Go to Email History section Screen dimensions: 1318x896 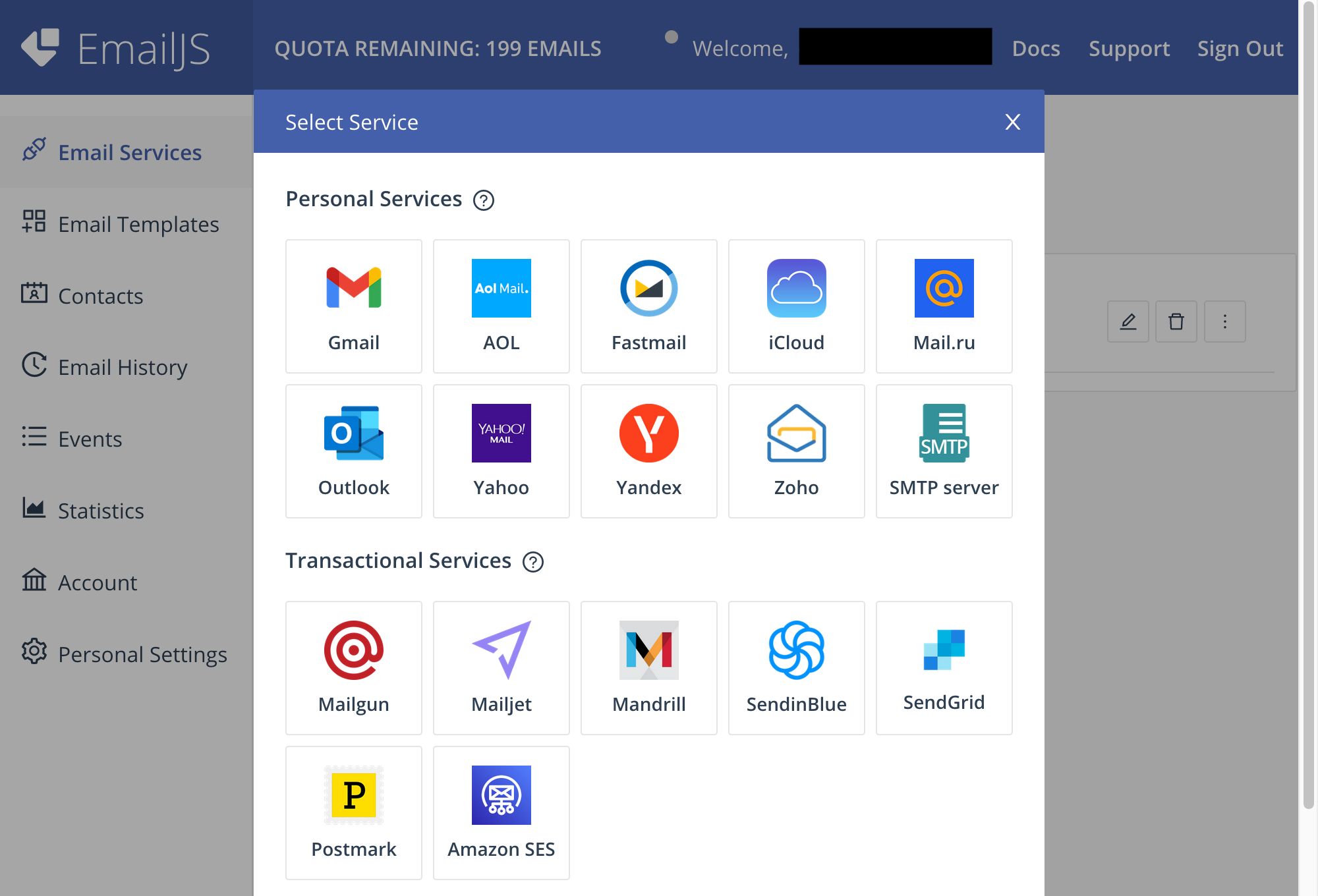[x=123, y=367]
